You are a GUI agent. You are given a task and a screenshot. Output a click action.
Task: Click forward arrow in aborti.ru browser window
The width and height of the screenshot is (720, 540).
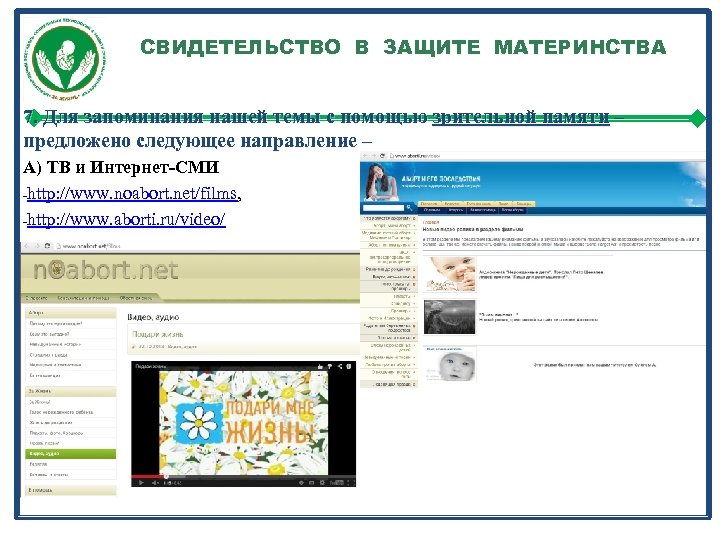click(374, 156)
